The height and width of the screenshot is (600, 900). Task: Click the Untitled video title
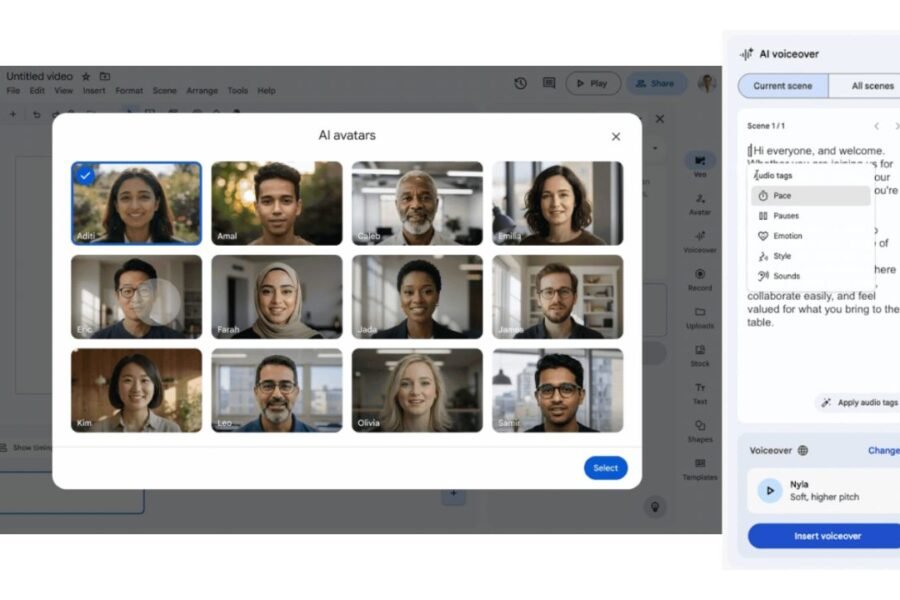click(40, 76)
